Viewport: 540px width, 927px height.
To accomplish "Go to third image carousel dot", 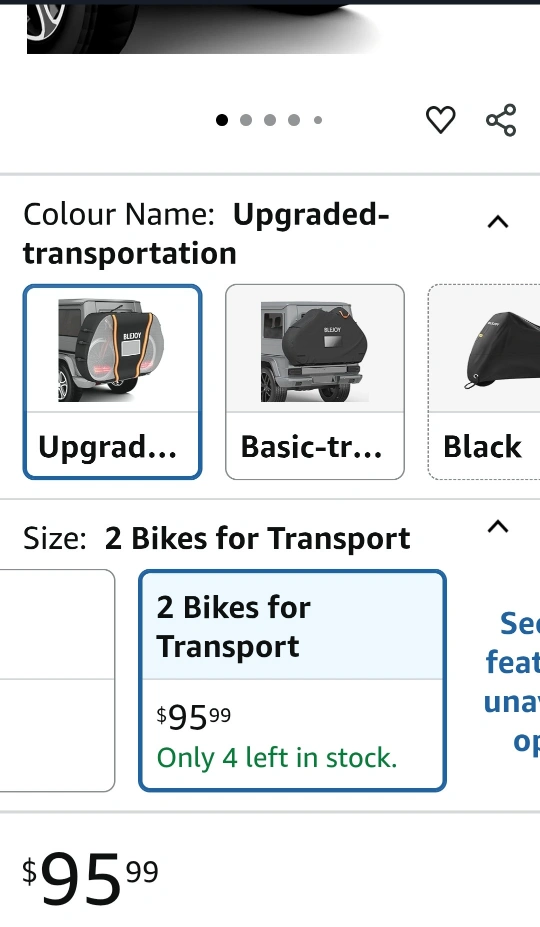I will pos(270,120).
